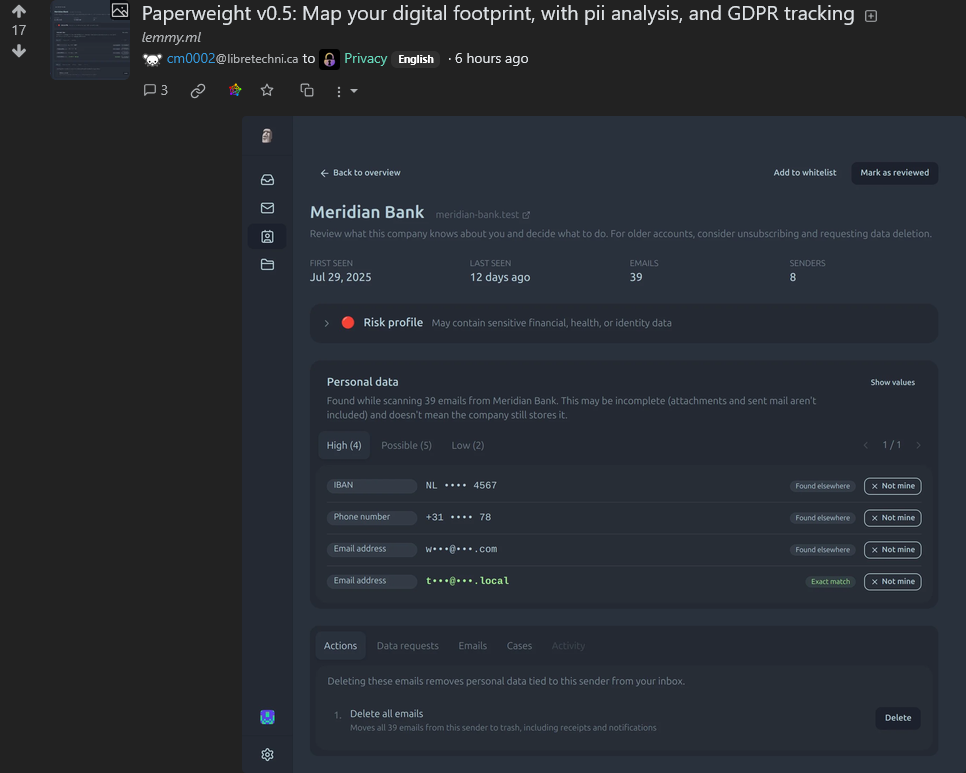Click the value +31 •••• 78
The image size is (966, 773).
tap(458, 517)
